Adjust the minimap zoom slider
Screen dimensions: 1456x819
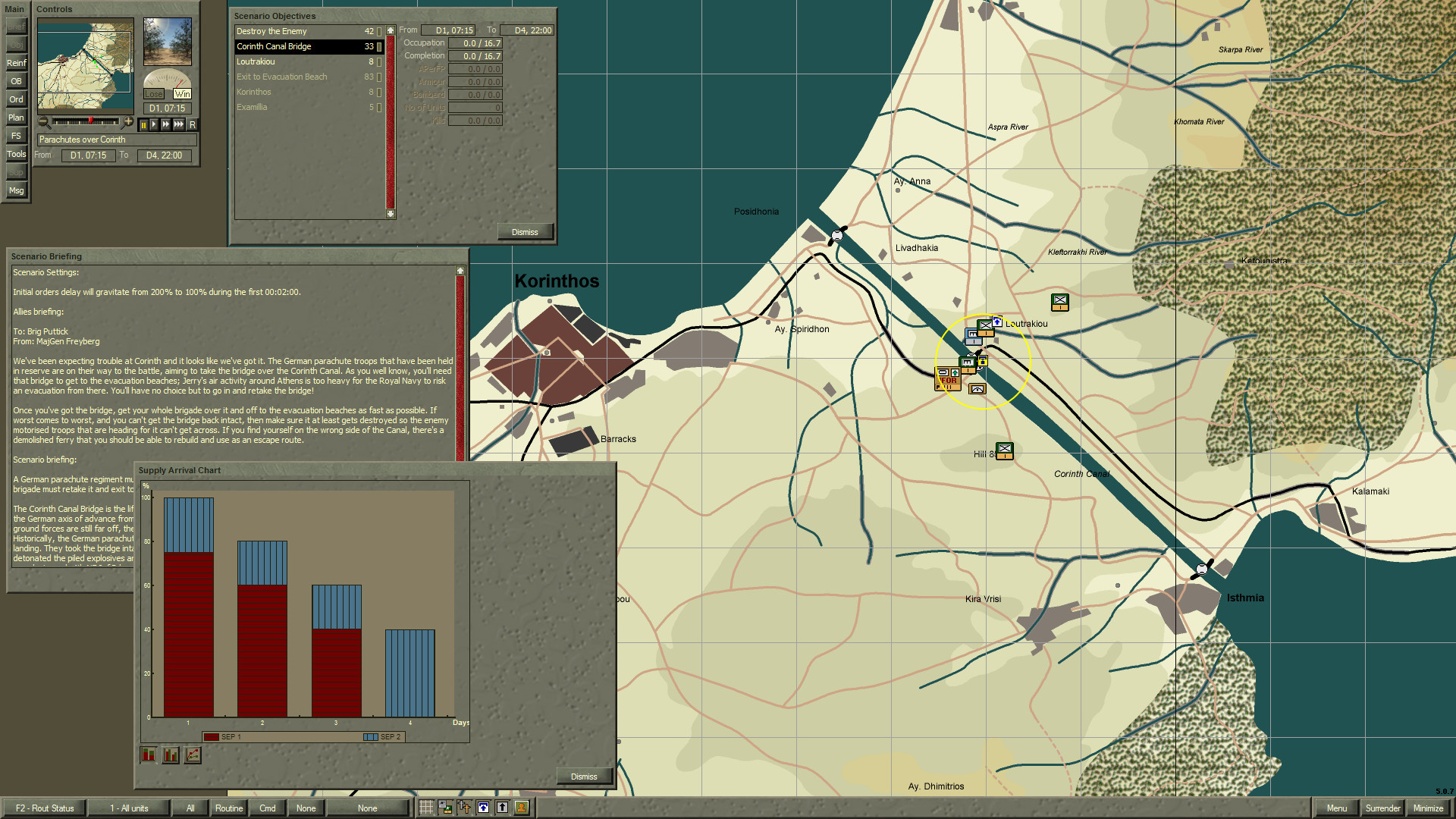tap(91, 120)
